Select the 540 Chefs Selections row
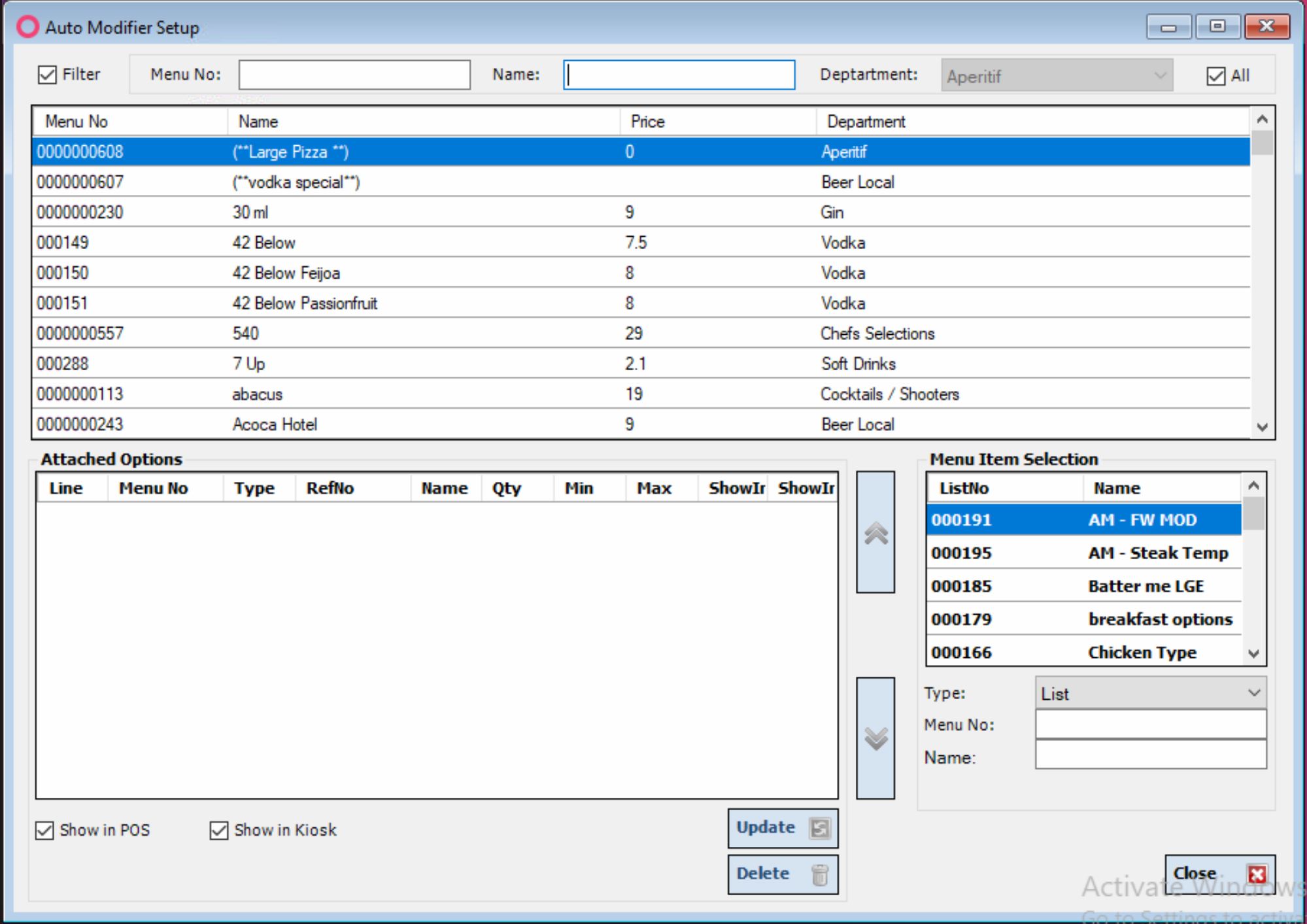The width and height of the screenshot is (1307, 924). point(641,334)
